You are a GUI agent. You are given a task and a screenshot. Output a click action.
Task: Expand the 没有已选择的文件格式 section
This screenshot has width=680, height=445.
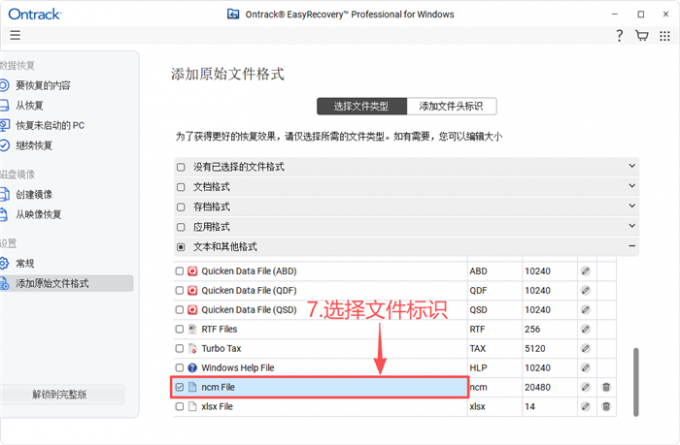point(632,166)
